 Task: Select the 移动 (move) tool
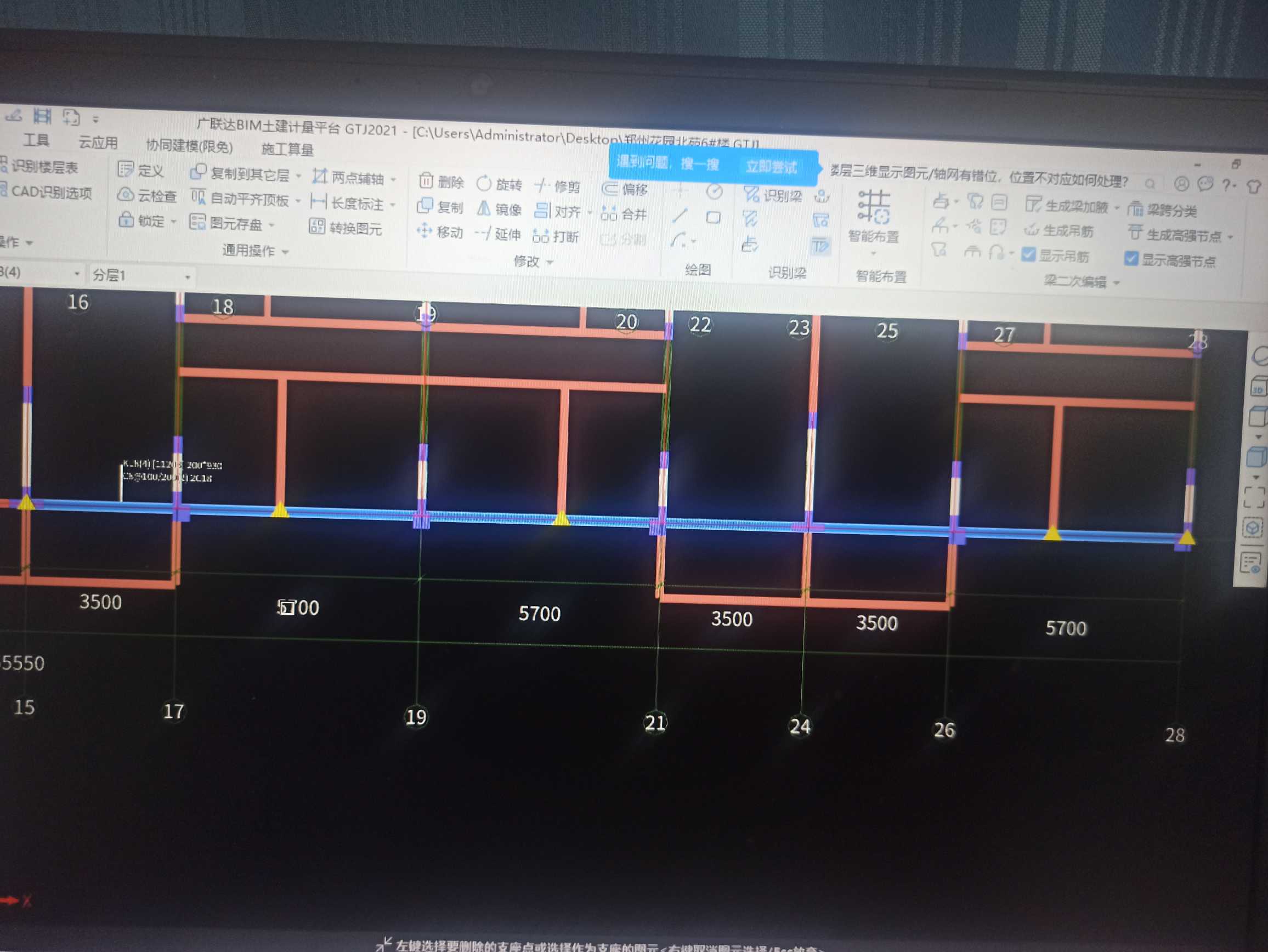[440, 231]
